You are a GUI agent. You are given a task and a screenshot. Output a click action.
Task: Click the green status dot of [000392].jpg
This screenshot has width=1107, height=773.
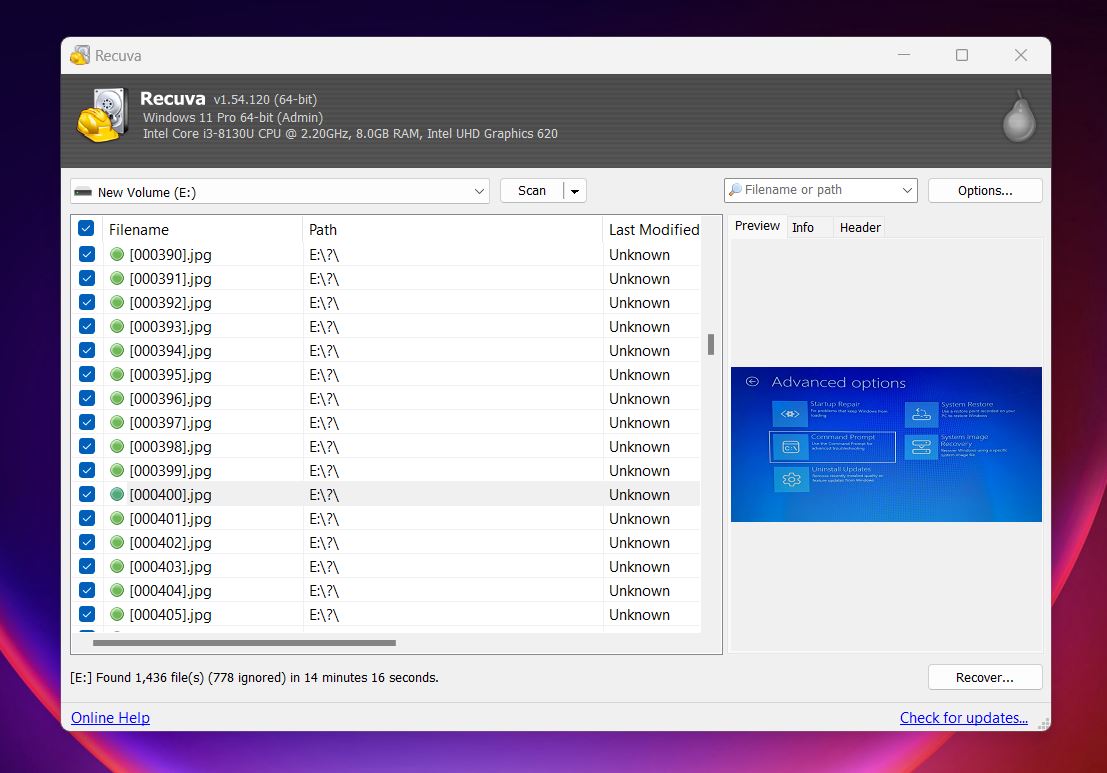(117, 302)
